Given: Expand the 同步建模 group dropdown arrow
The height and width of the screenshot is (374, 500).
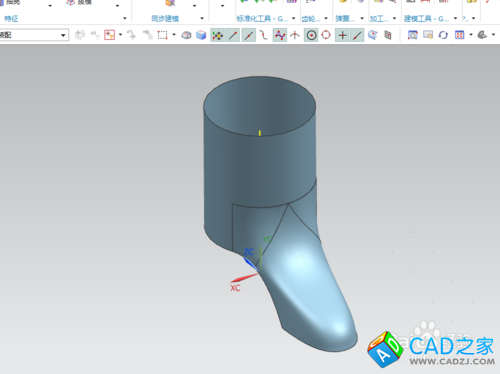Looking at the screenshot, I should [x=202, y=18].
